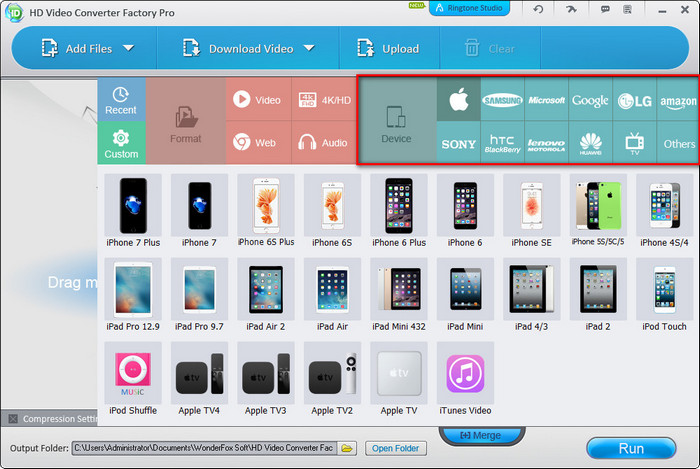Click Open Folder button
The width and height of the screenshot is (700, 469).
tap(396, 448)
